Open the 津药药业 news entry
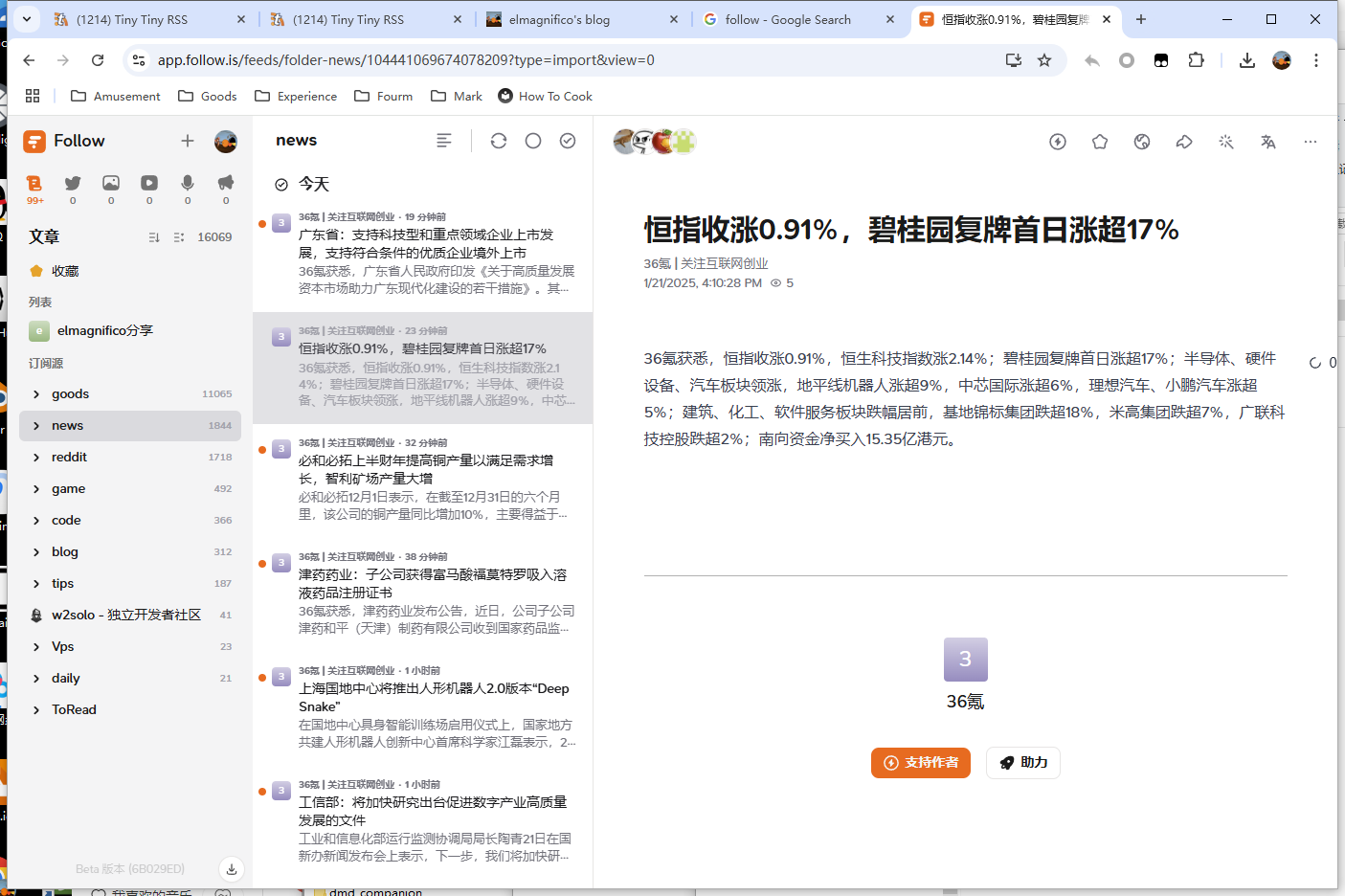The image size is (1345, 896). [422, 594]
